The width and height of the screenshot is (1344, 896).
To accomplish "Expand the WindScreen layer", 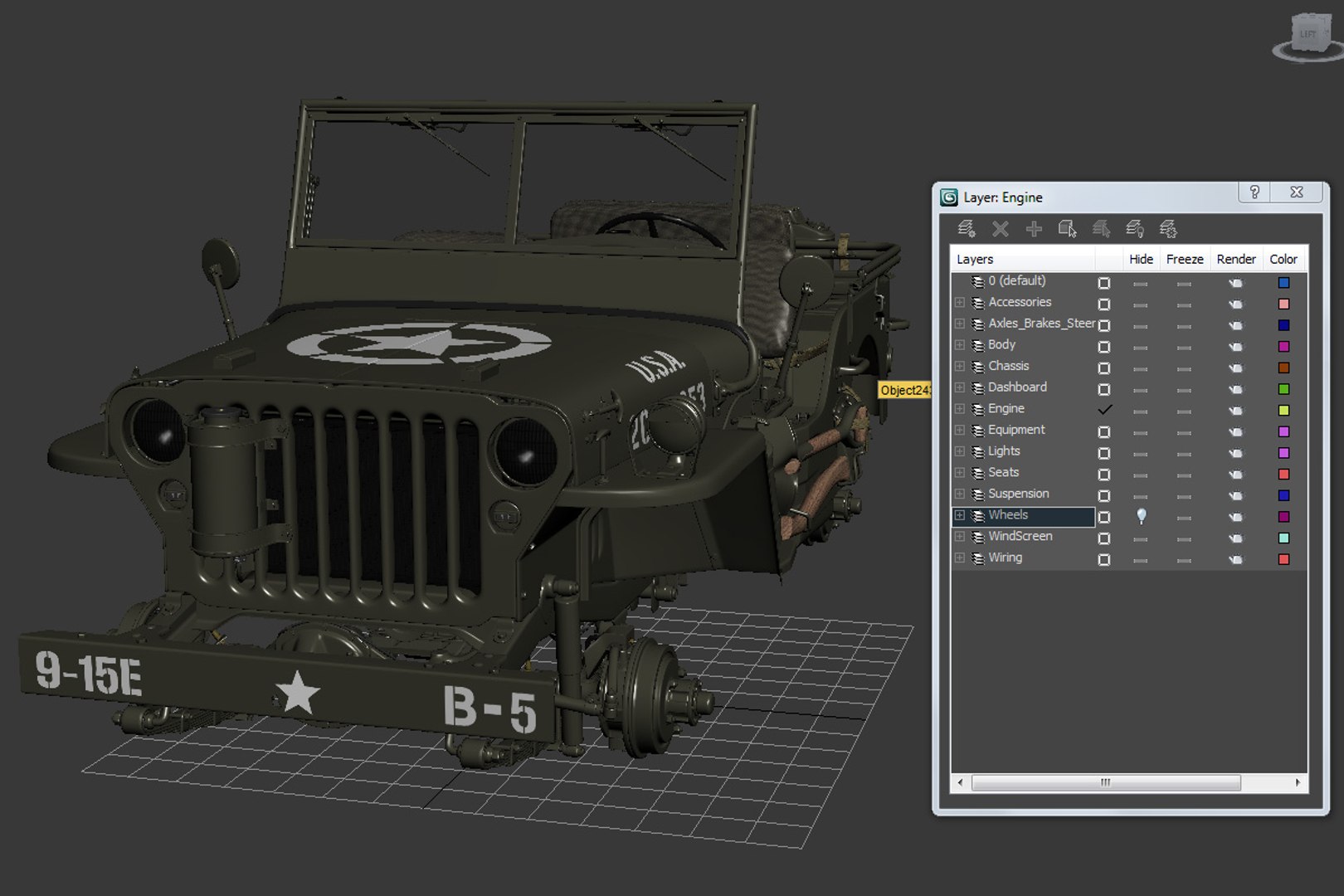I will tap(960, 537).
